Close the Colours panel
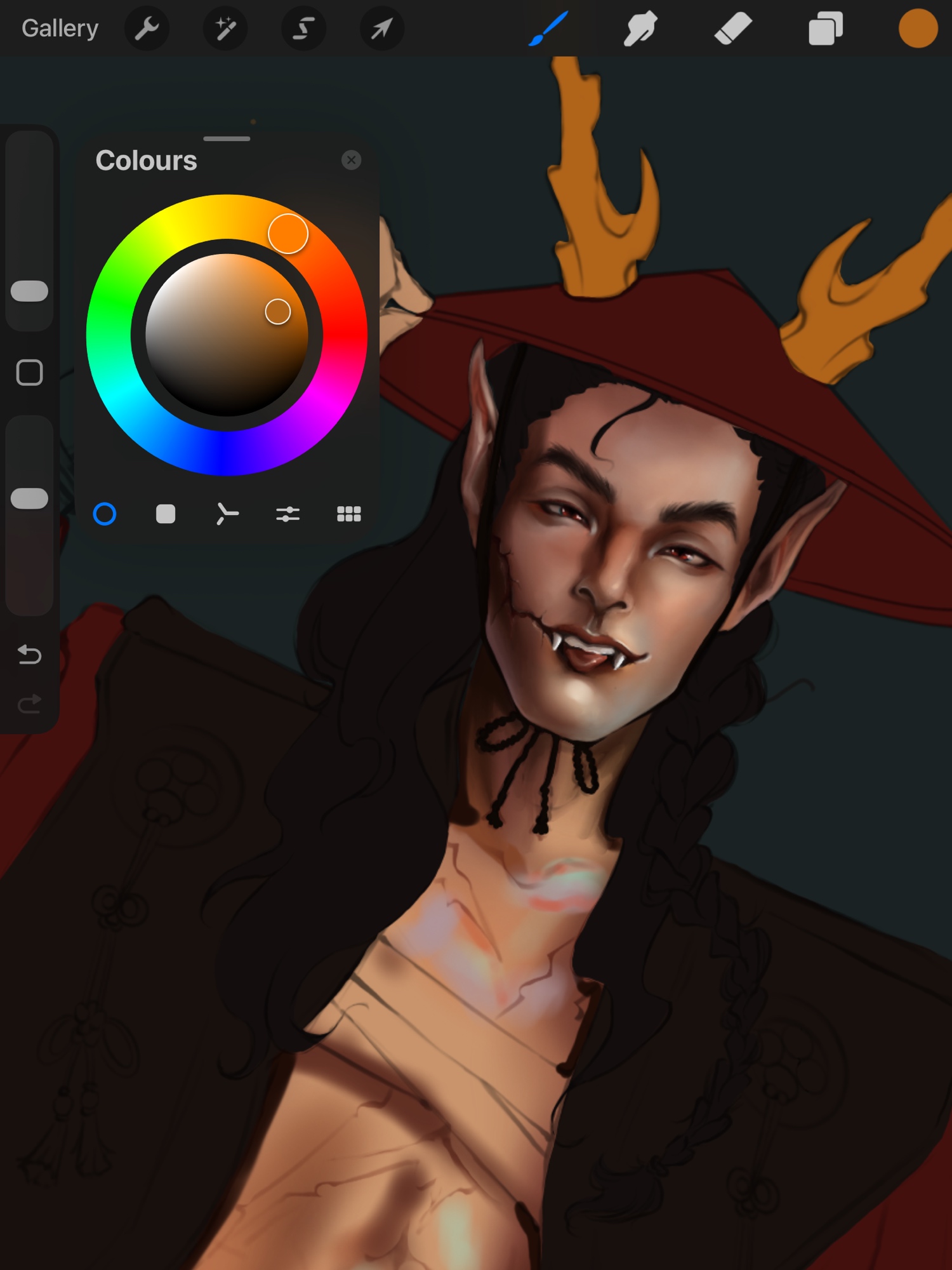This screenshot has height=1270, width=952. 351,160
